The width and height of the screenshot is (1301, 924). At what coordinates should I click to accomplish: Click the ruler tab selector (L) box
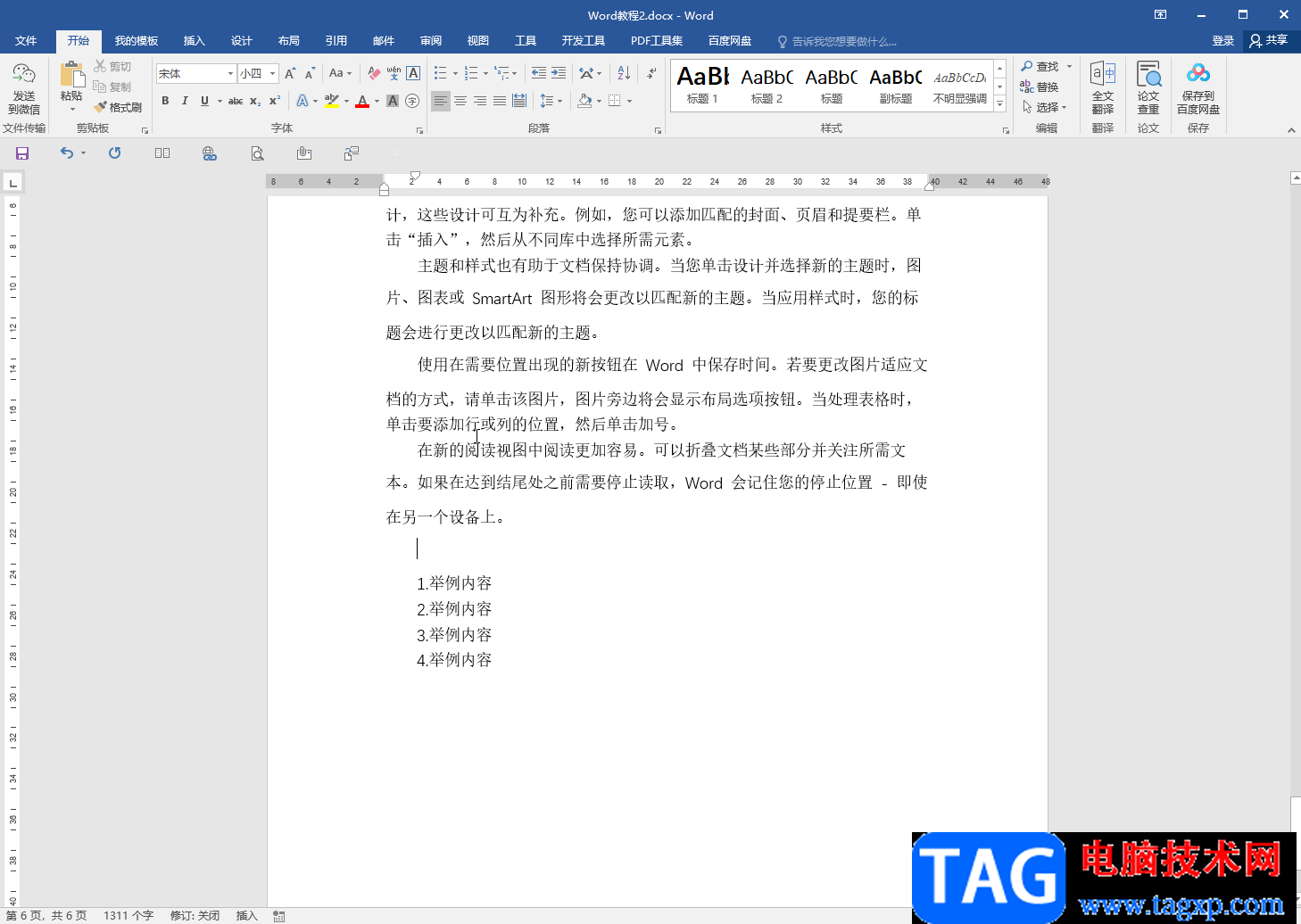(x=12, y=183)
